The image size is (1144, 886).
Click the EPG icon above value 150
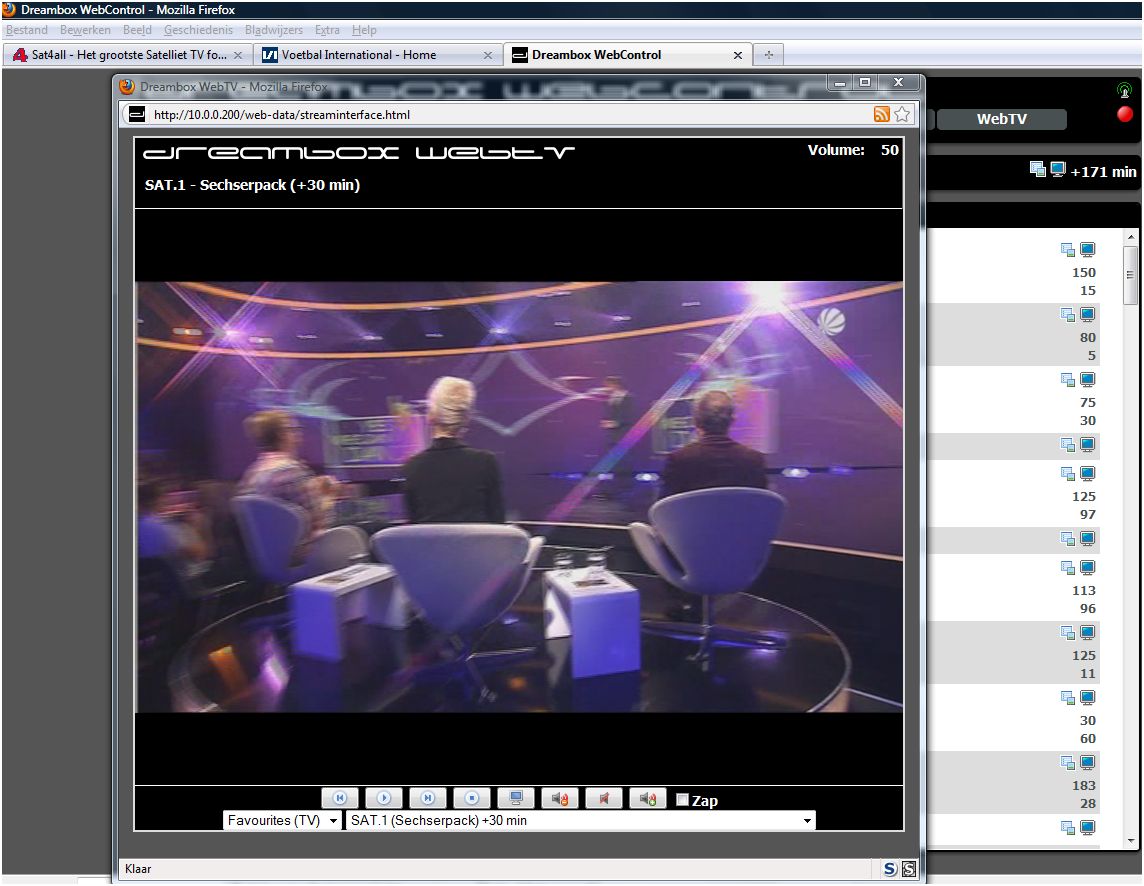point(1067,250)
